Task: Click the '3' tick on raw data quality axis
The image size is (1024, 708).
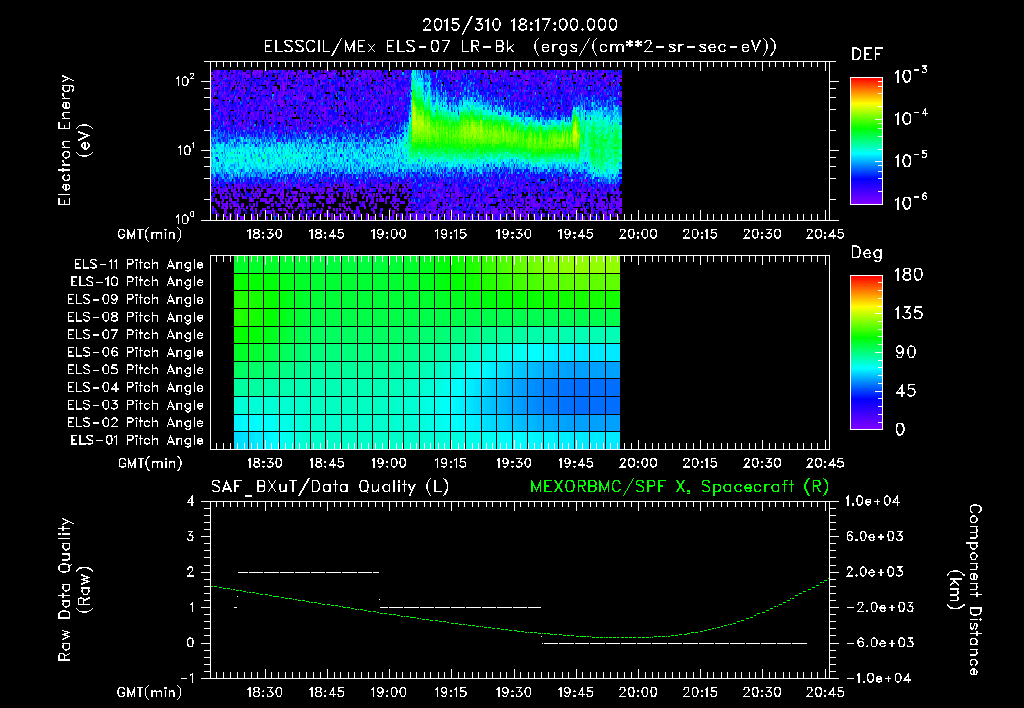Action: tap(191, 537)
